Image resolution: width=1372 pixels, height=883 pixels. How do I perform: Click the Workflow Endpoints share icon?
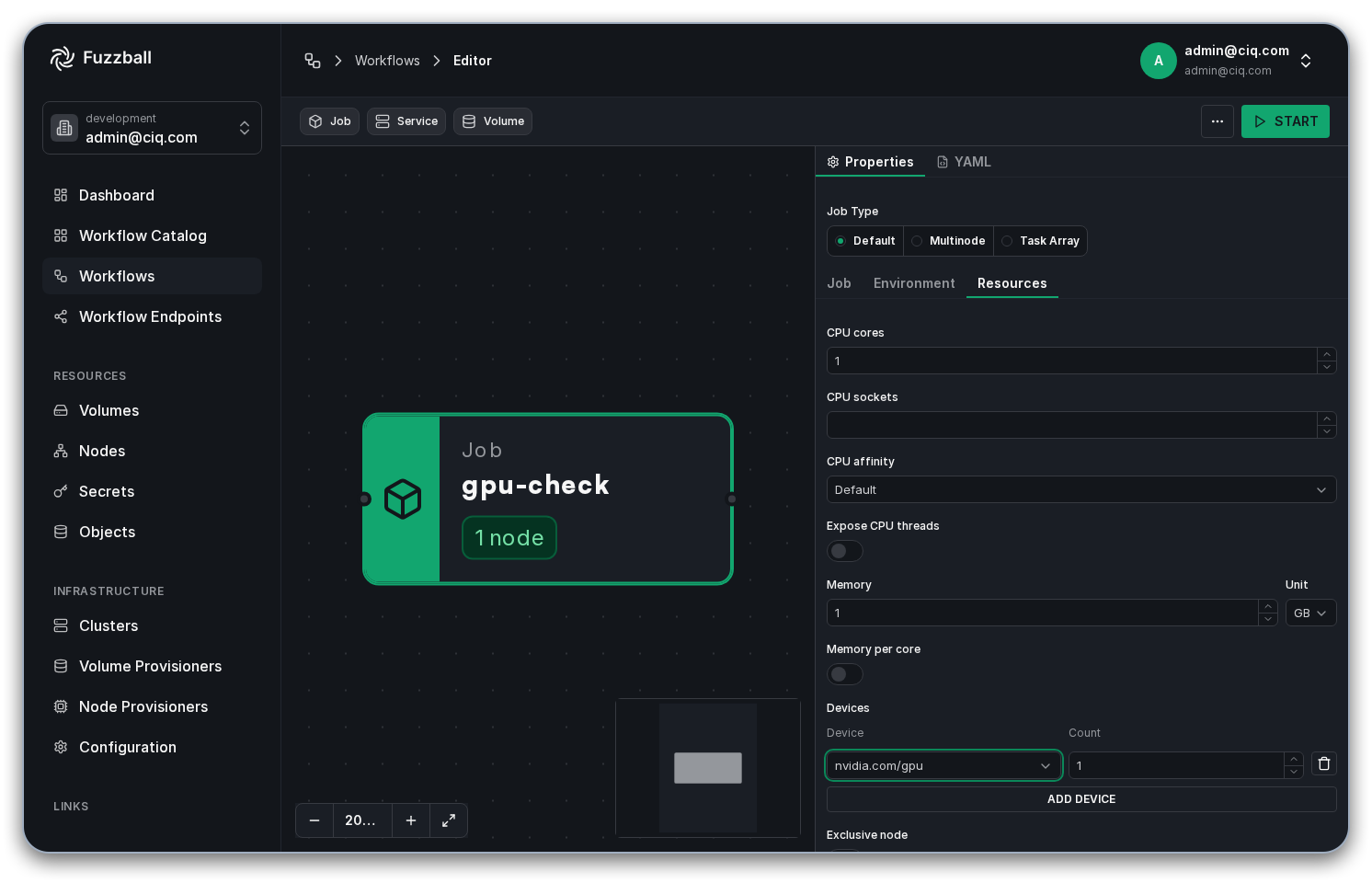click(x=61, y=316)
